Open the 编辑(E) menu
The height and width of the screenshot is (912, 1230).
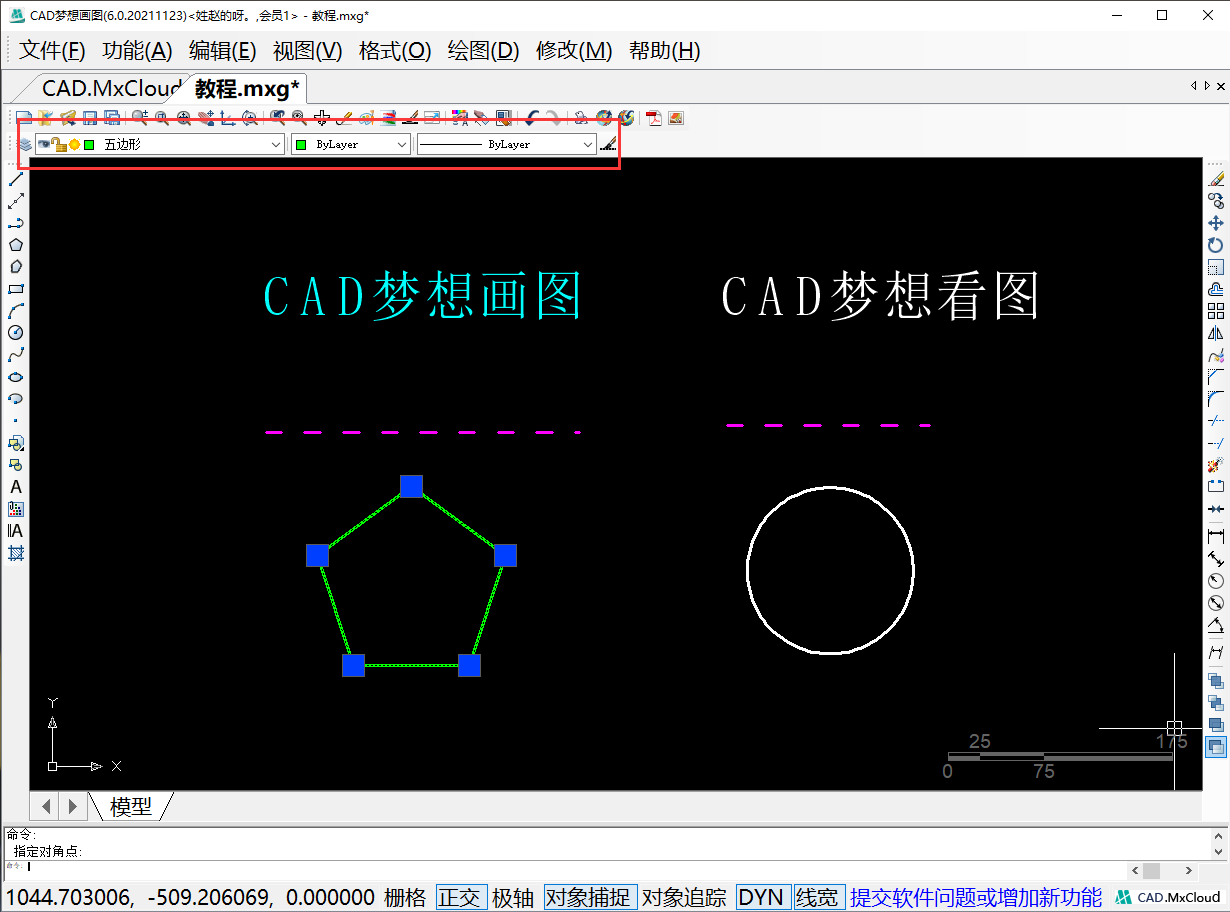[x=223, y=51]
